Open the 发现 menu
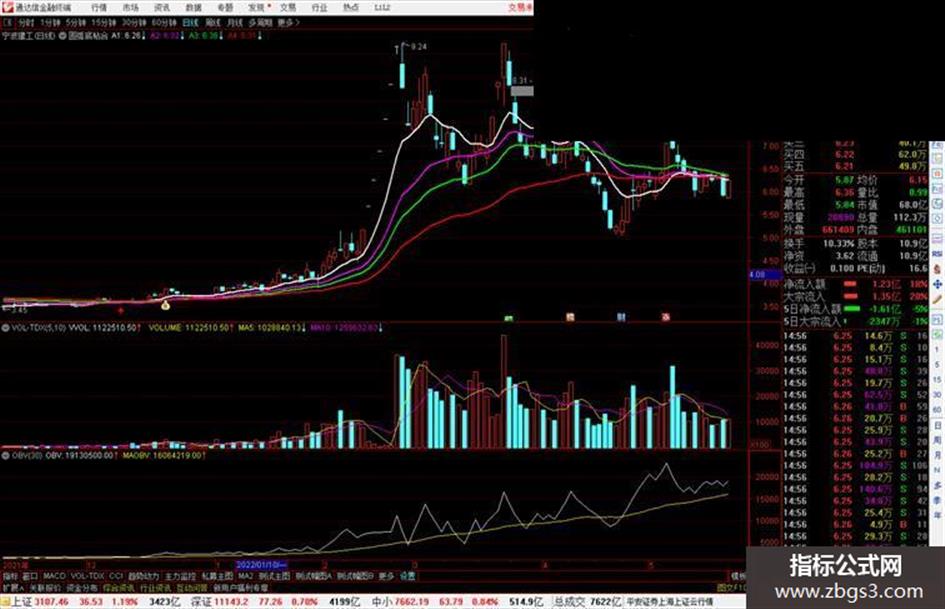The image size is (945, 609). (257, 8)
